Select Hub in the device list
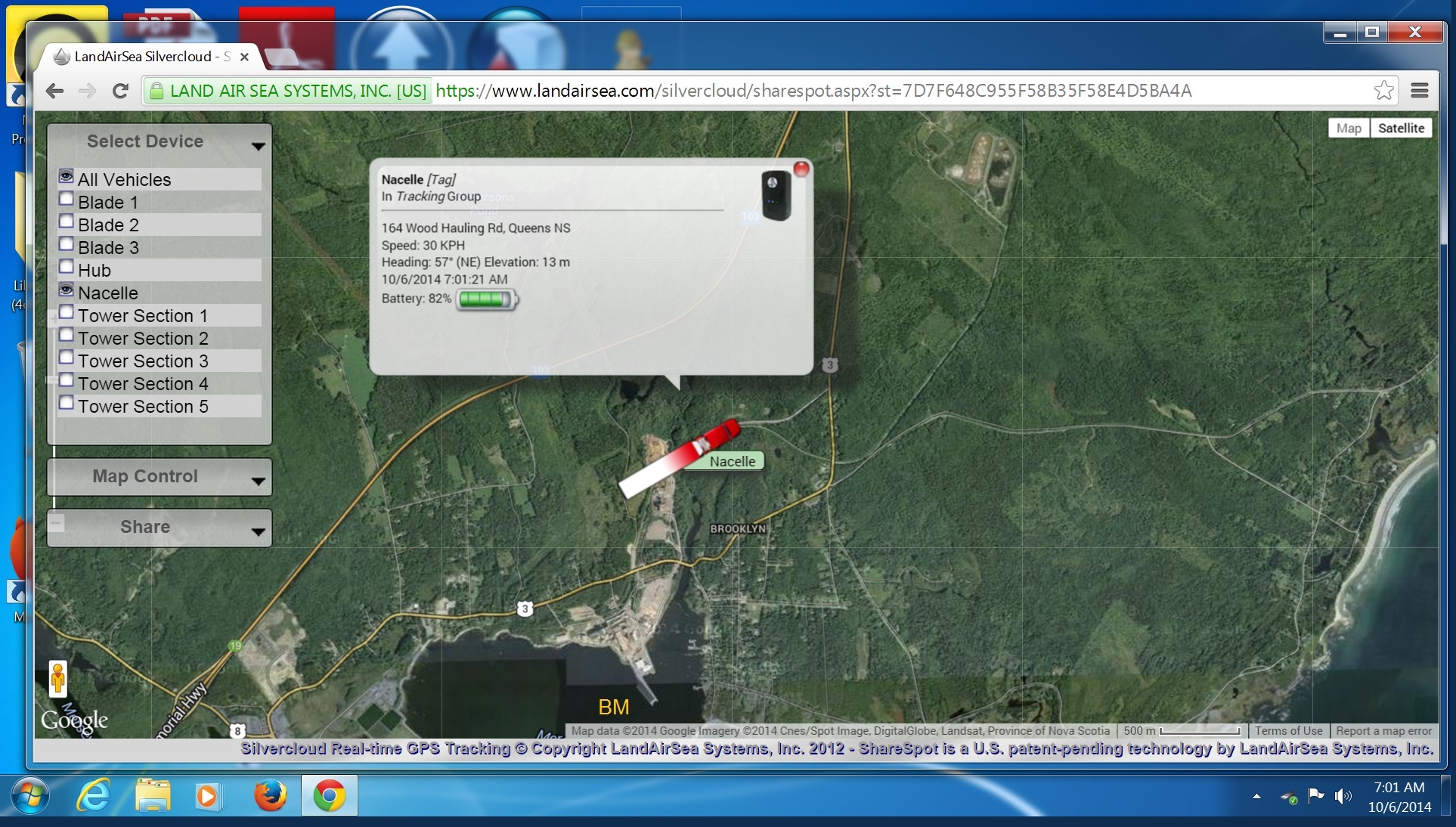This screenshot has width=1456, height=827. (94, 271)
